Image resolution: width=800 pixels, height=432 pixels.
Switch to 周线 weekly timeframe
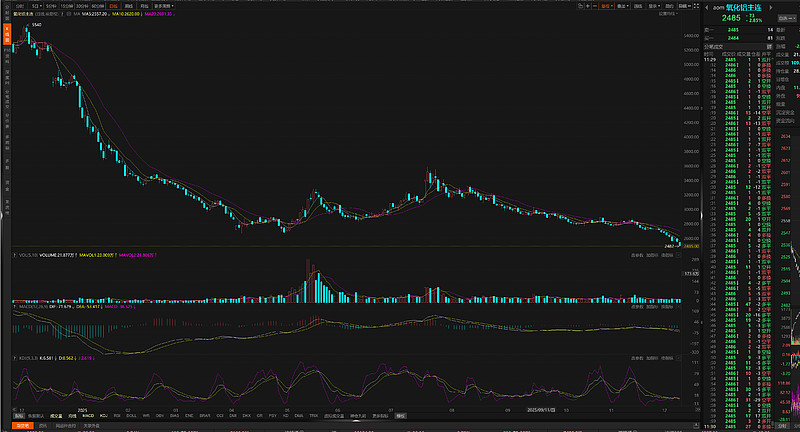[x=129, y=6]
